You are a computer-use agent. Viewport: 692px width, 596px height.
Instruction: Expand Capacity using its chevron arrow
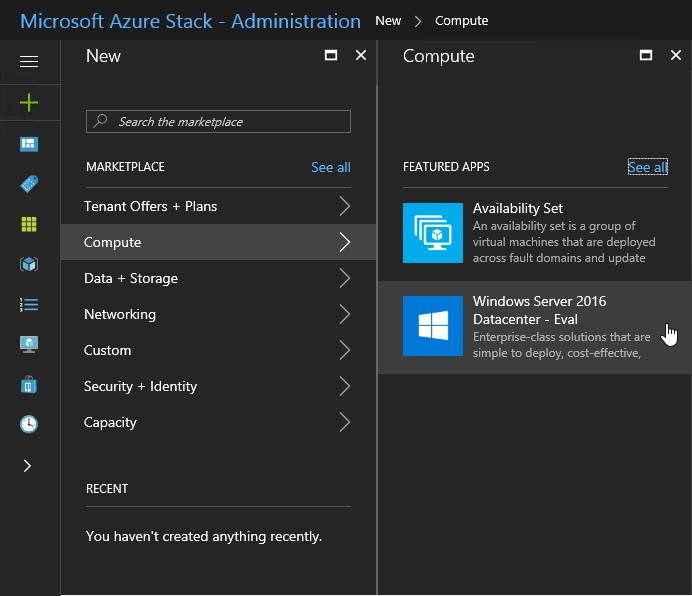pos(345,422)
